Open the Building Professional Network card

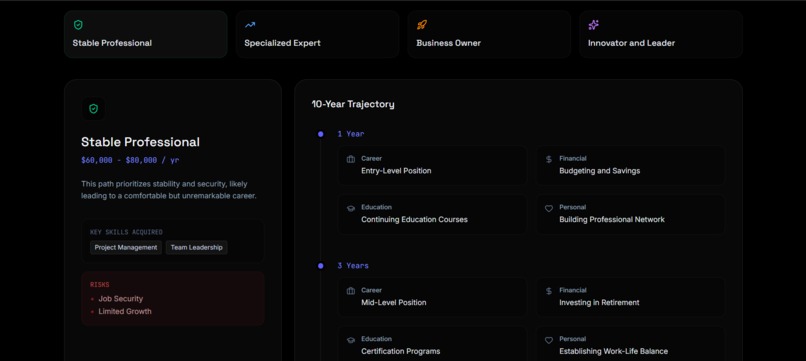[631, 214]
